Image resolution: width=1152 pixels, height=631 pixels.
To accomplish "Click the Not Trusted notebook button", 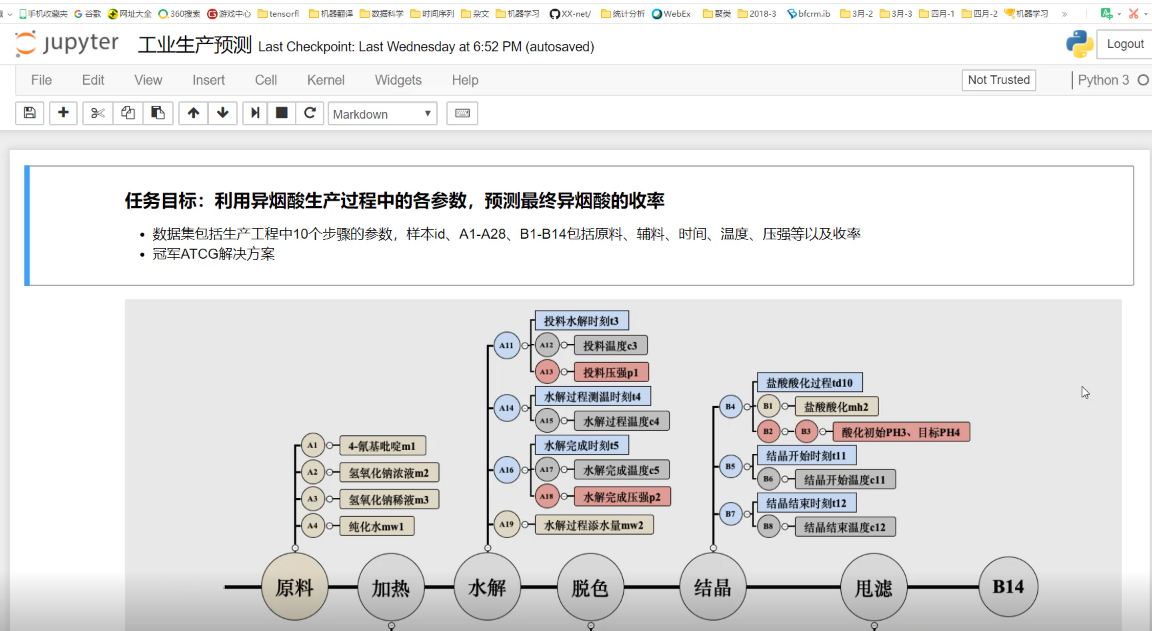I will tap(998, 80).
